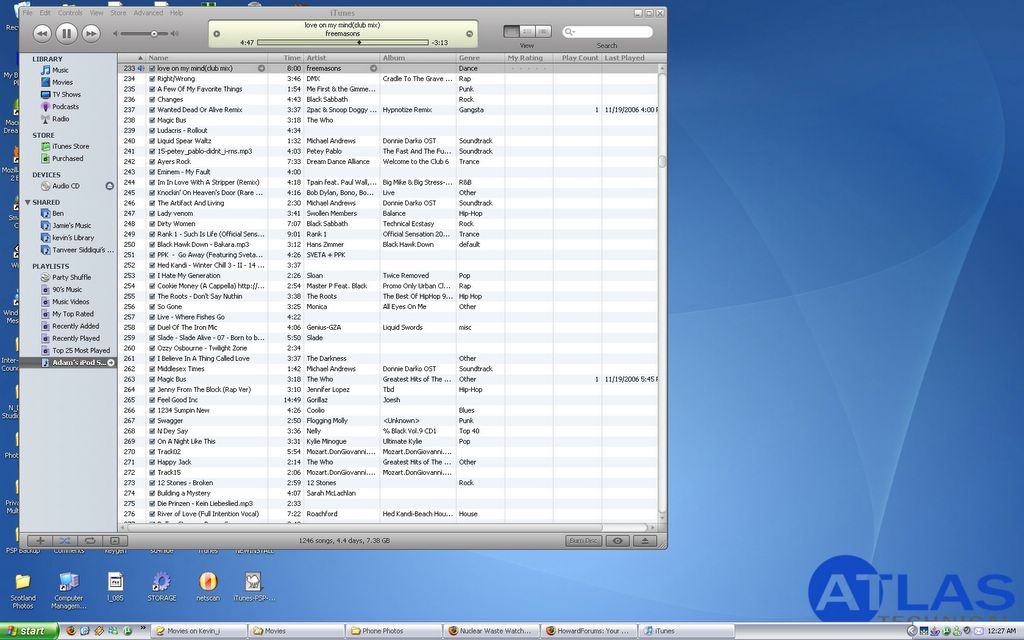Uncheck Dirty Women song checkbox
The height and width of the screenshot is (640, 1024).
152,224
